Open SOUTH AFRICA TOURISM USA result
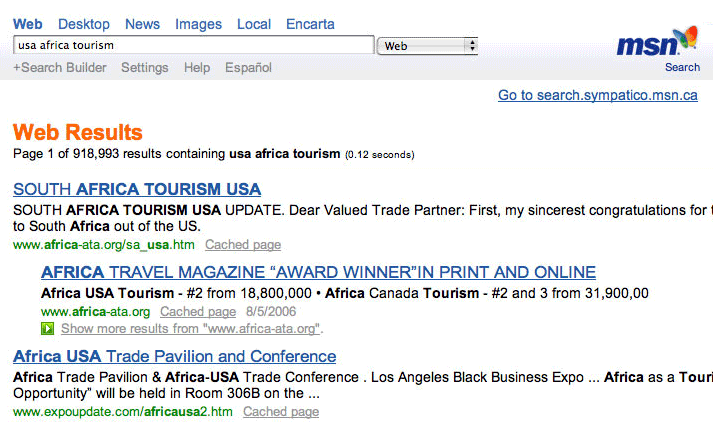 point(137,189)
